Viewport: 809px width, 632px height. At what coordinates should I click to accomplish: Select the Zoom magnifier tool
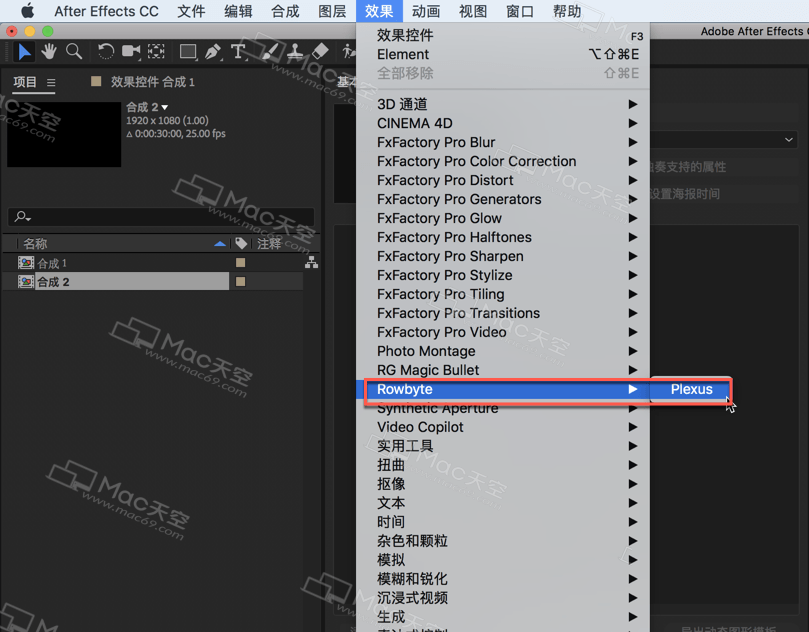[x=74, y=52]
